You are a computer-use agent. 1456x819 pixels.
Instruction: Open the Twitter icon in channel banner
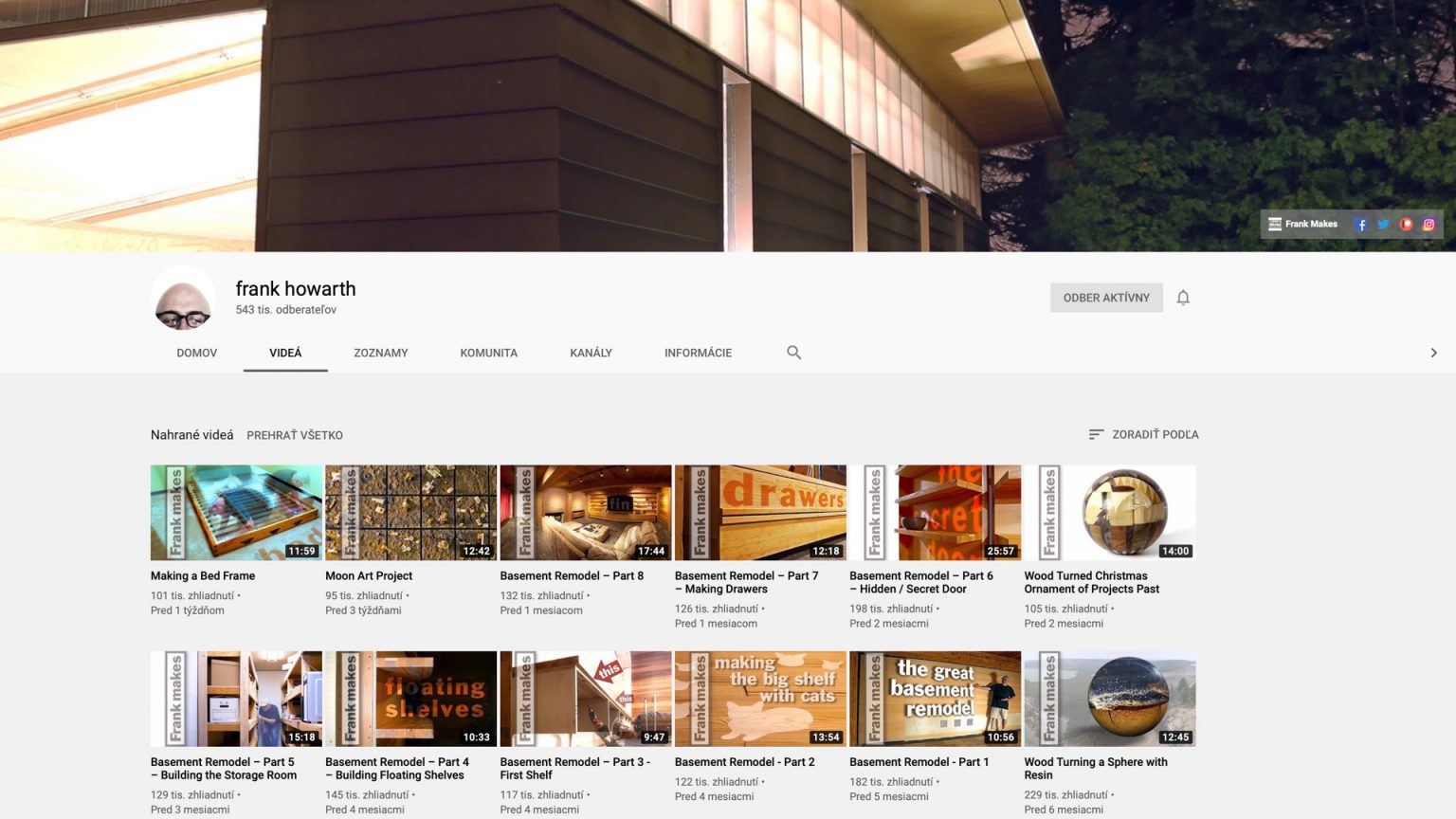[x=1384, y=225]
